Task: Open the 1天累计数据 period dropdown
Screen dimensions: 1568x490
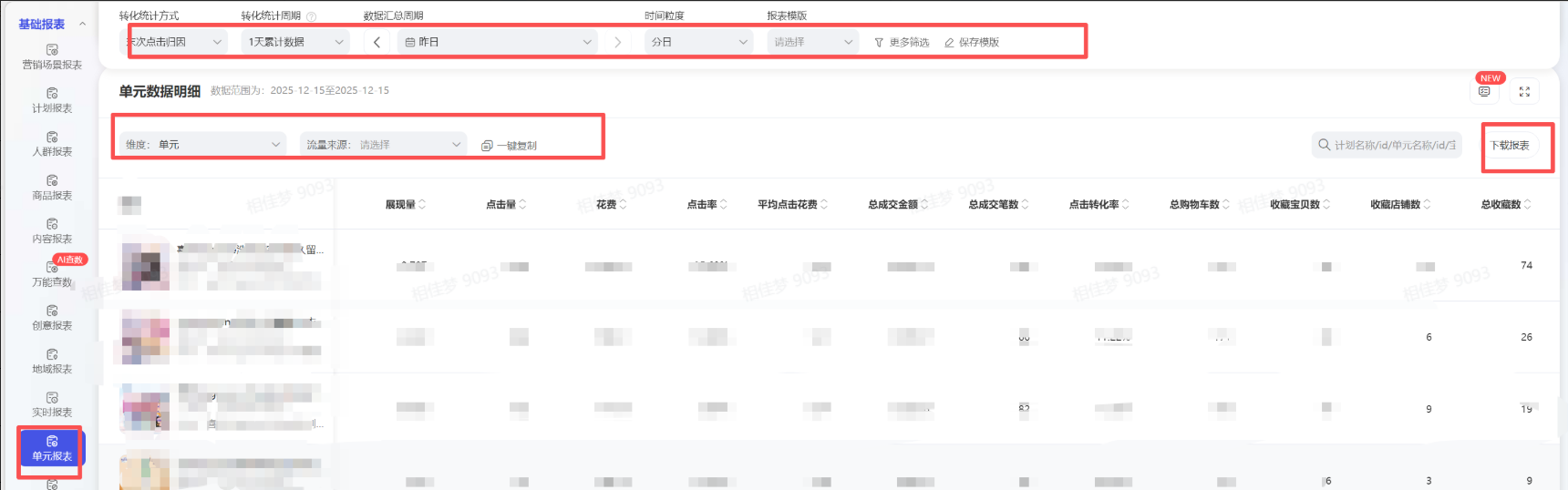Action: point(295,42)
